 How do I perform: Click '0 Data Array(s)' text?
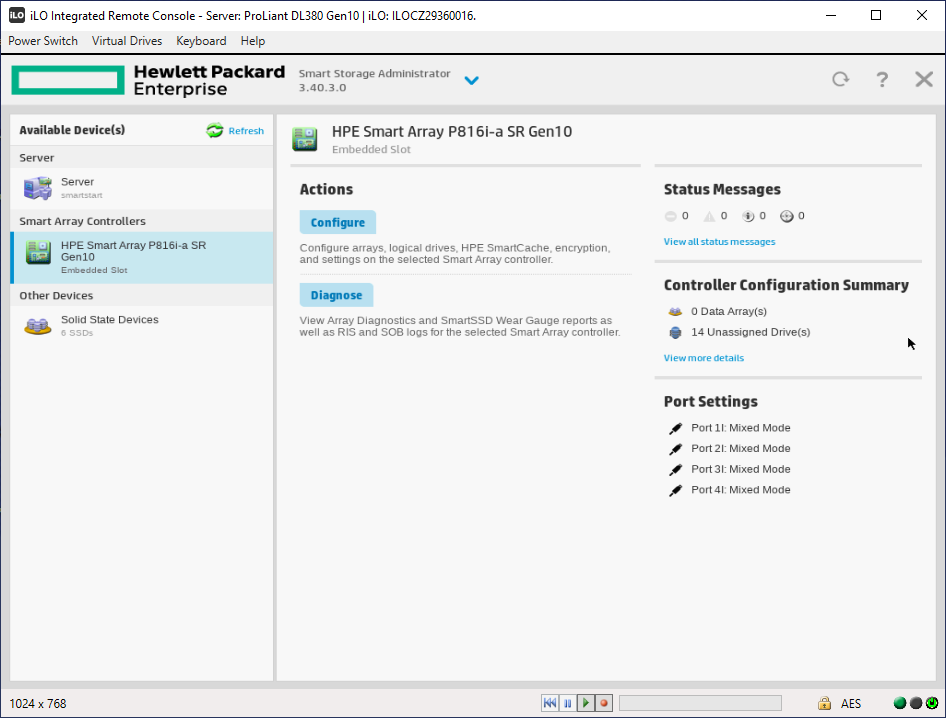click(729, 312)
